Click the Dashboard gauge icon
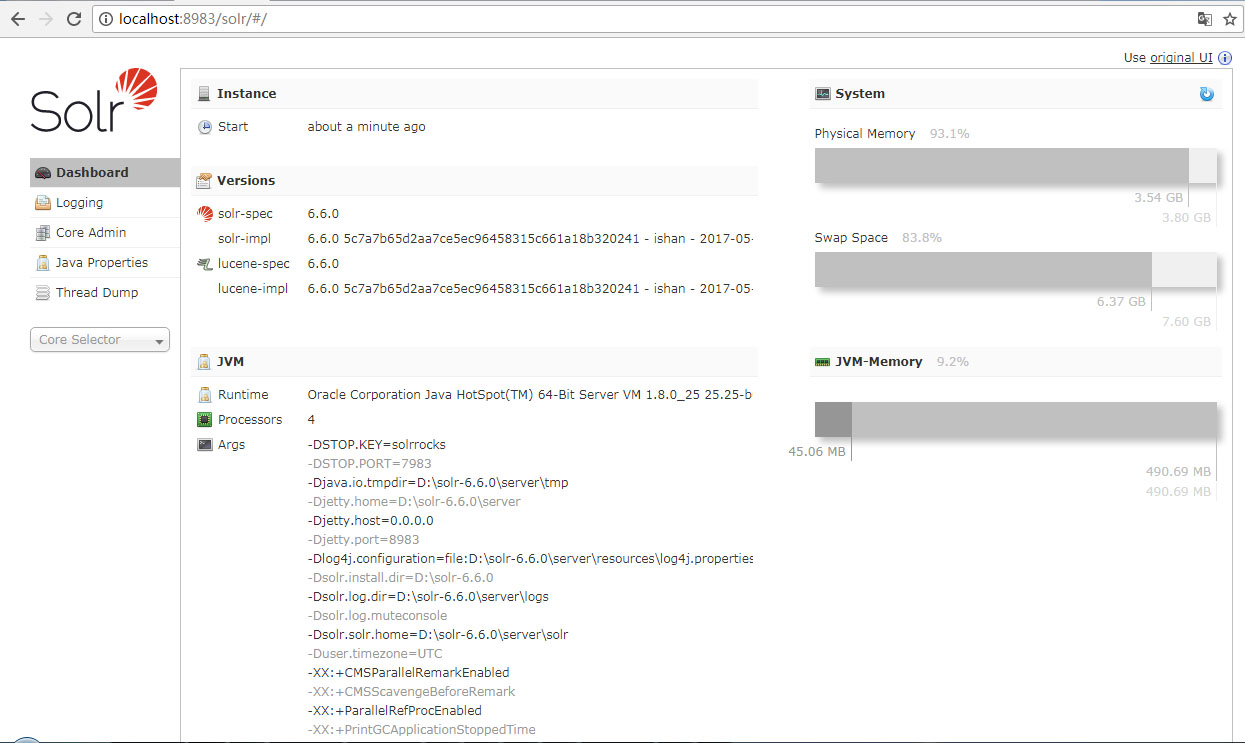Viewport: 1245px width, 743px height. [42, 173]
